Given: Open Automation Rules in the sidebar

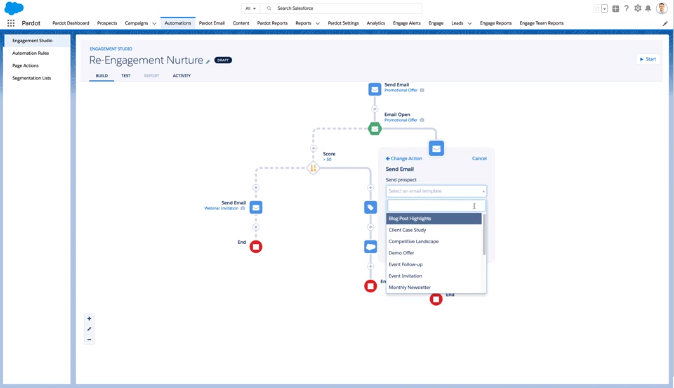Looking at the screenshot, I should (31, 53).
